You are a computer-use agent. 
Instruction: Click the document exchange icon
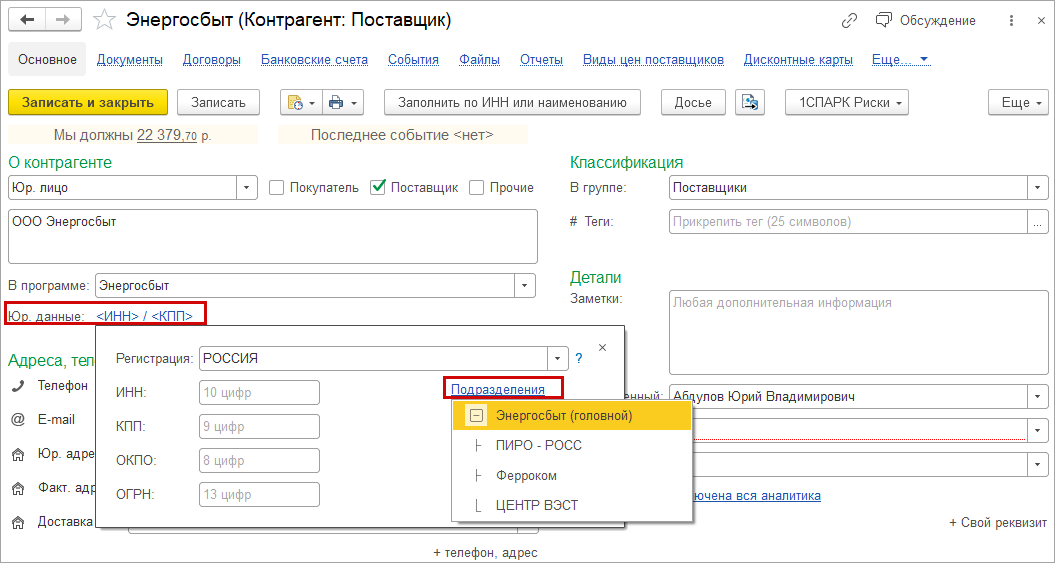click(750, 102)
